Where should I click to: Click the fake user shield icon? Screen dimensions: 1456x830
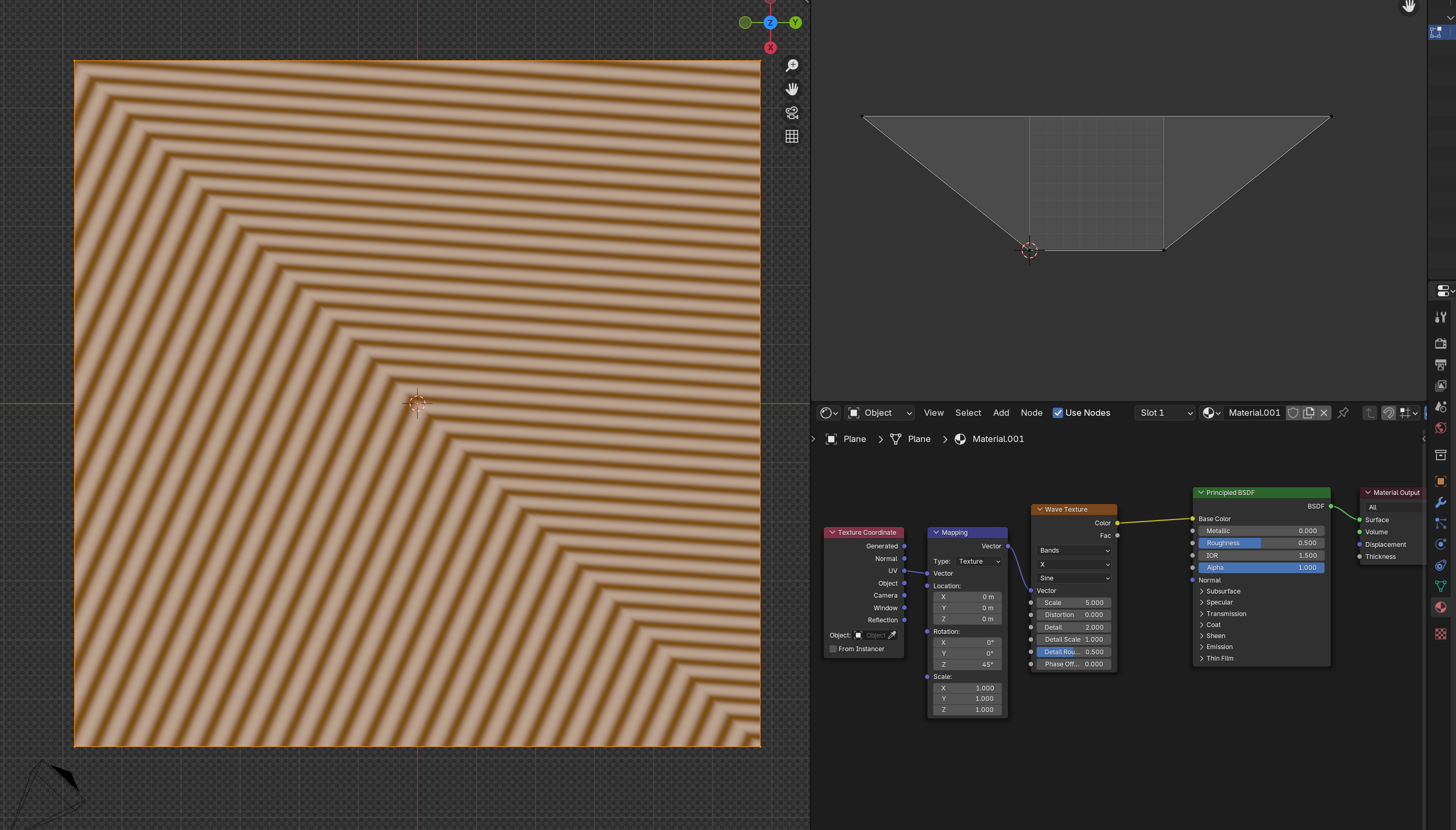coord(1293,413)
